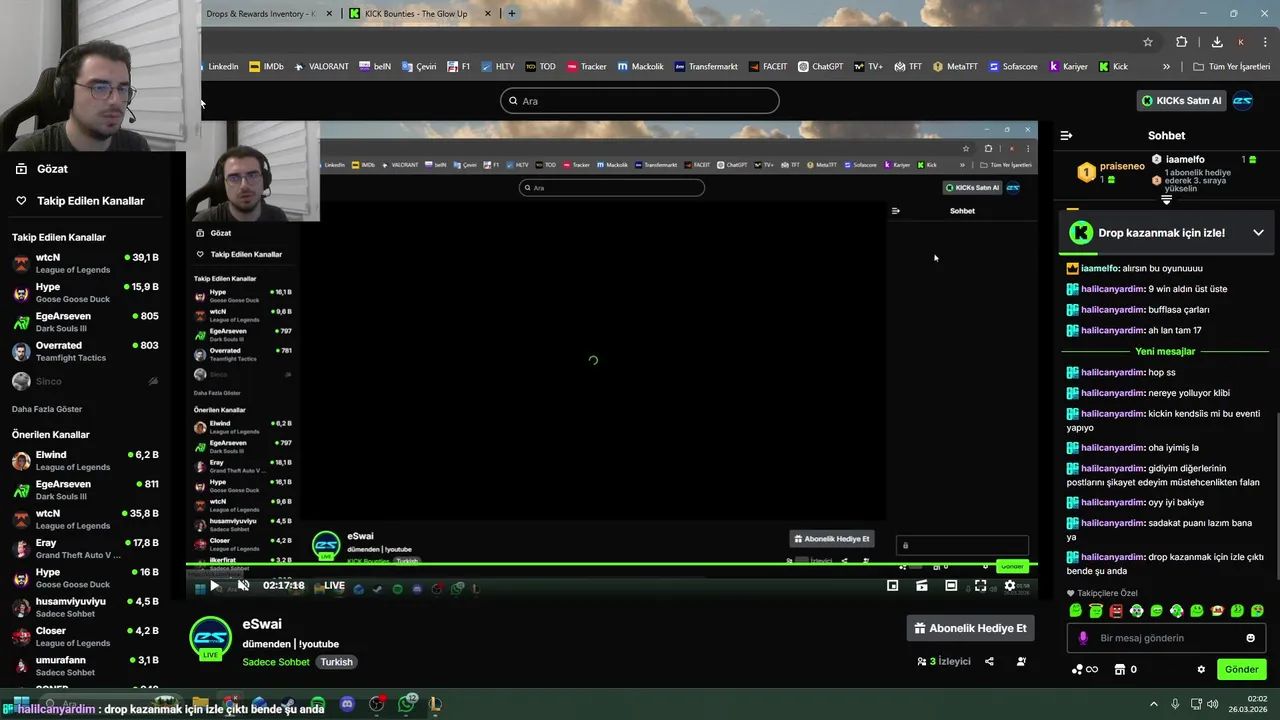Image resolution: width=1280 pixels, height=720 pixels.
Task: Focus the Ara search field
Action: [x=640, y=101]
